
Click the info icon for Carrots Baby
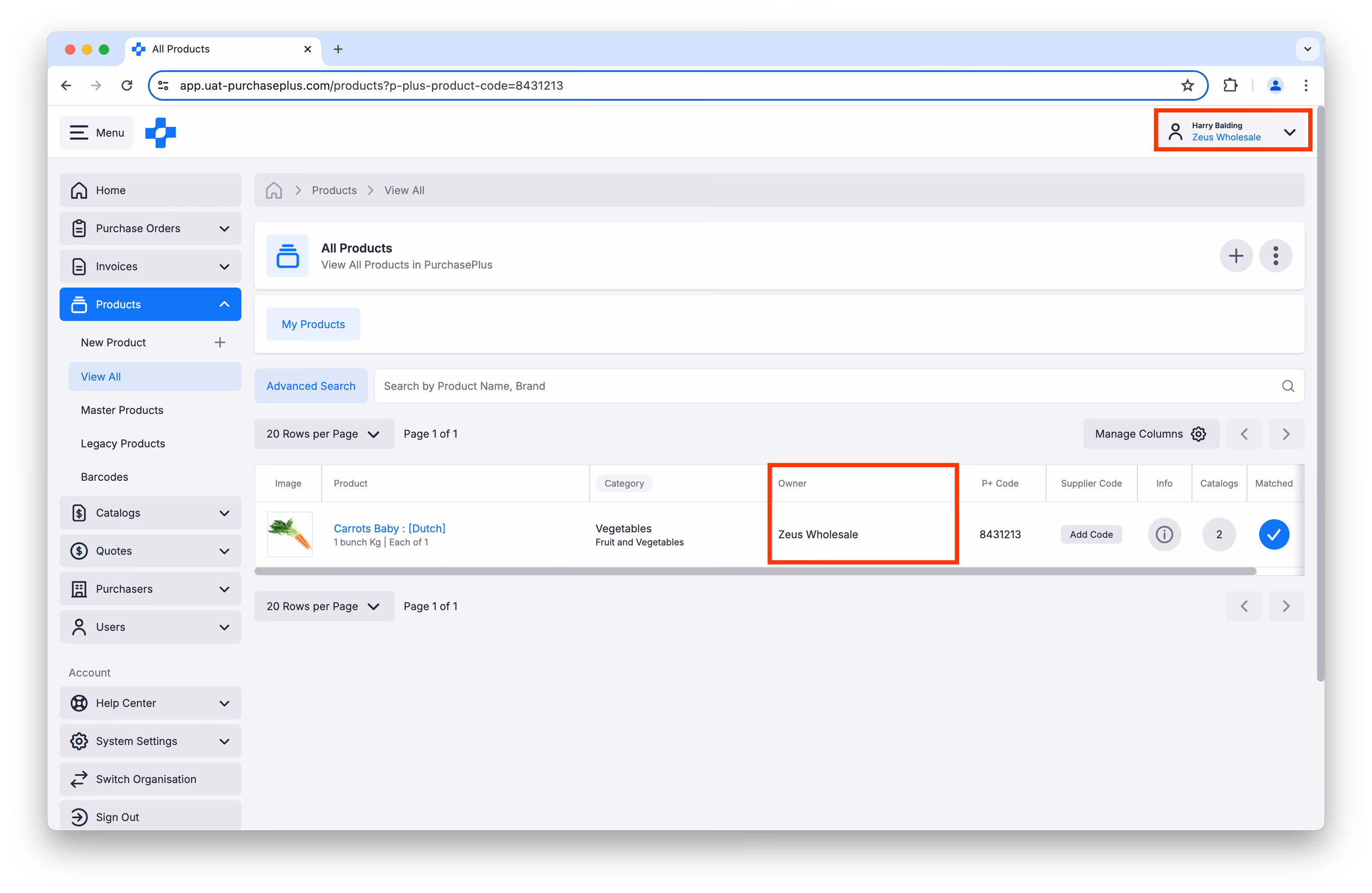[1164, 535]
